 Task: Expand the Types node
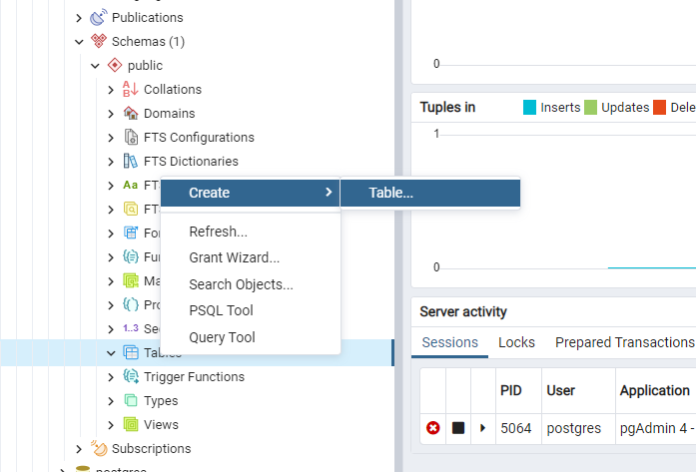111,401
